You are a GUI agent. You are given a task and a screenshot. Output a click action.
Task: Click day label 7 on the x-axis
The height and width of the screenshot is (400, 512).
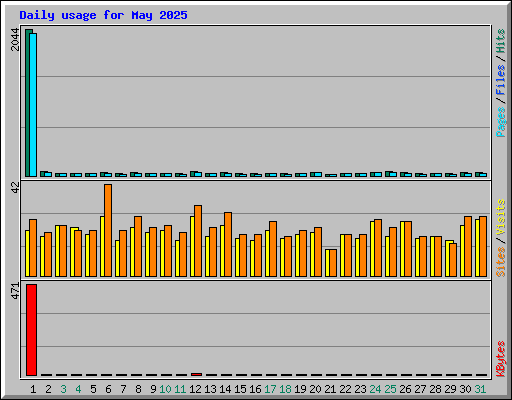pyautogui.click(x=123, y=389)
